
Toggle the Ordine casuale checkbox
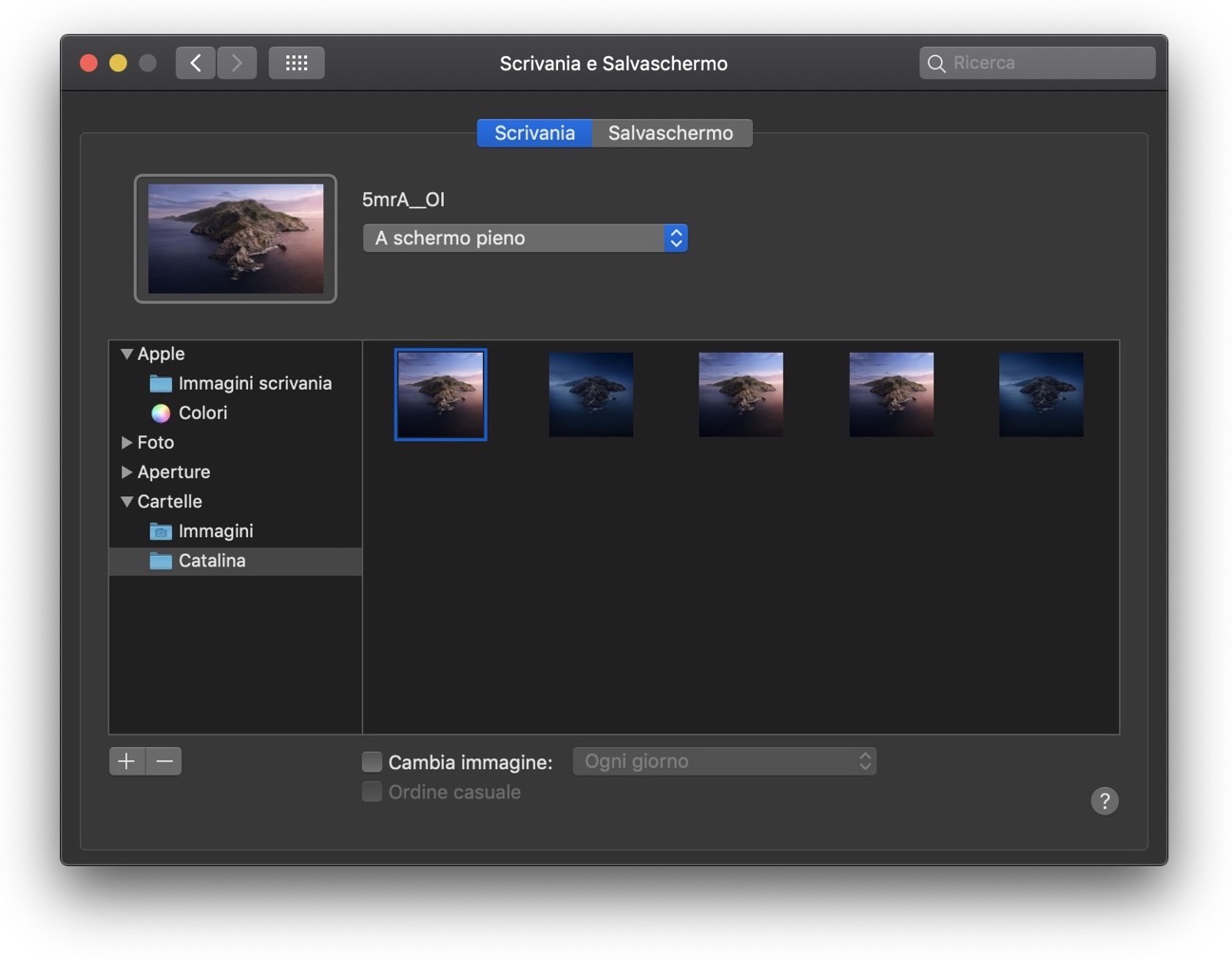pos(372,792)
